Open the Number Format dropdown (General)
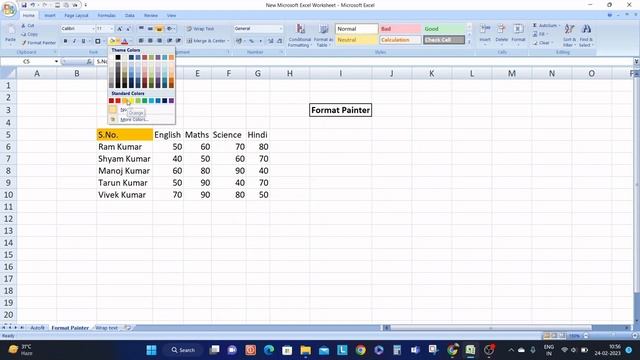The width and height of the screenshot is (640, 360). tap(280, 29)
